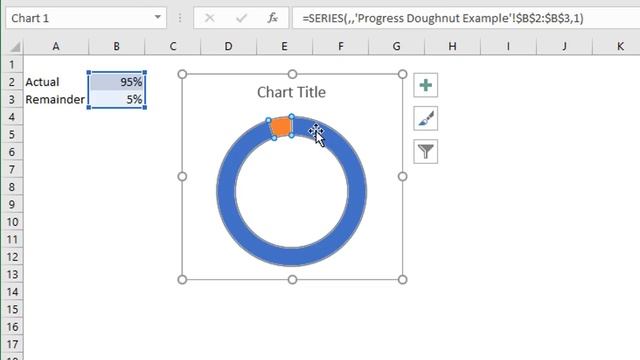
Task: Click the formula bar expand dots handle
Action: 180,18
